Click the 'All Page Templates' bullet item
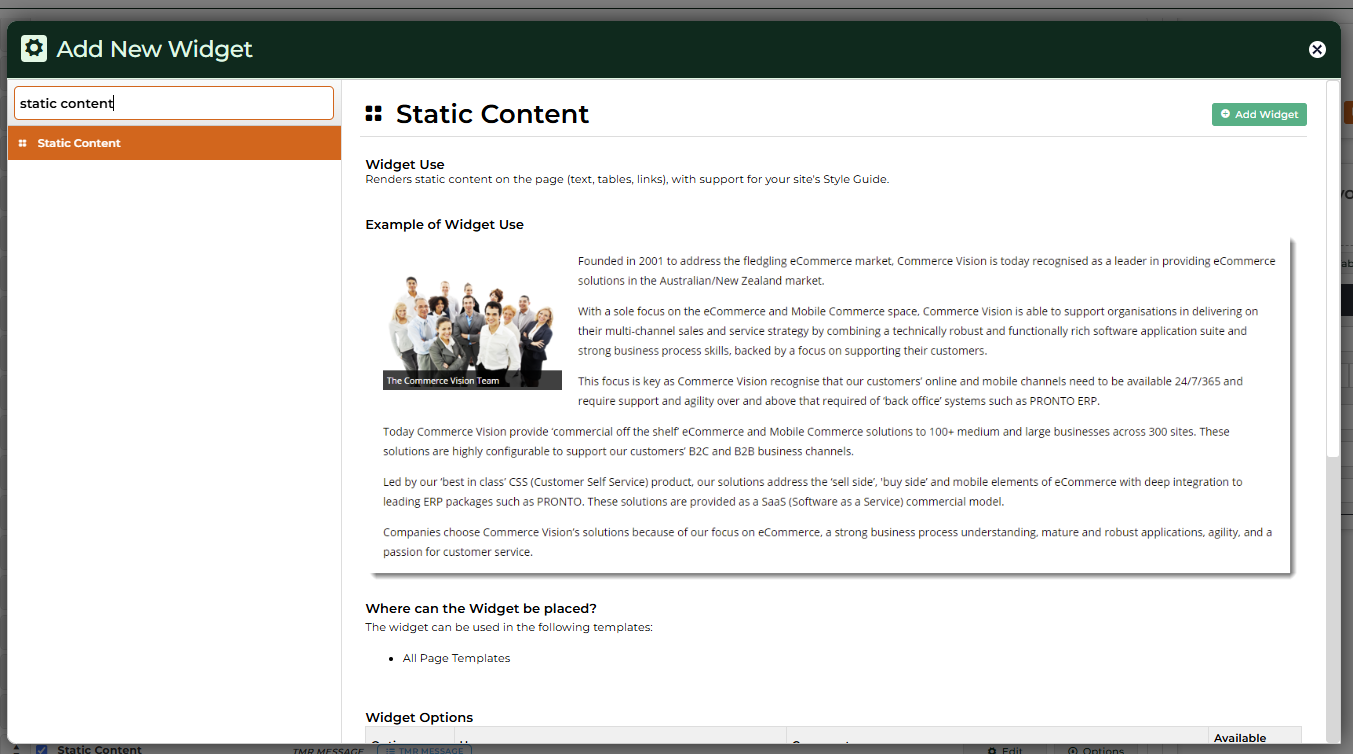This screenshot has height=754, width=1353. (456, 658)
